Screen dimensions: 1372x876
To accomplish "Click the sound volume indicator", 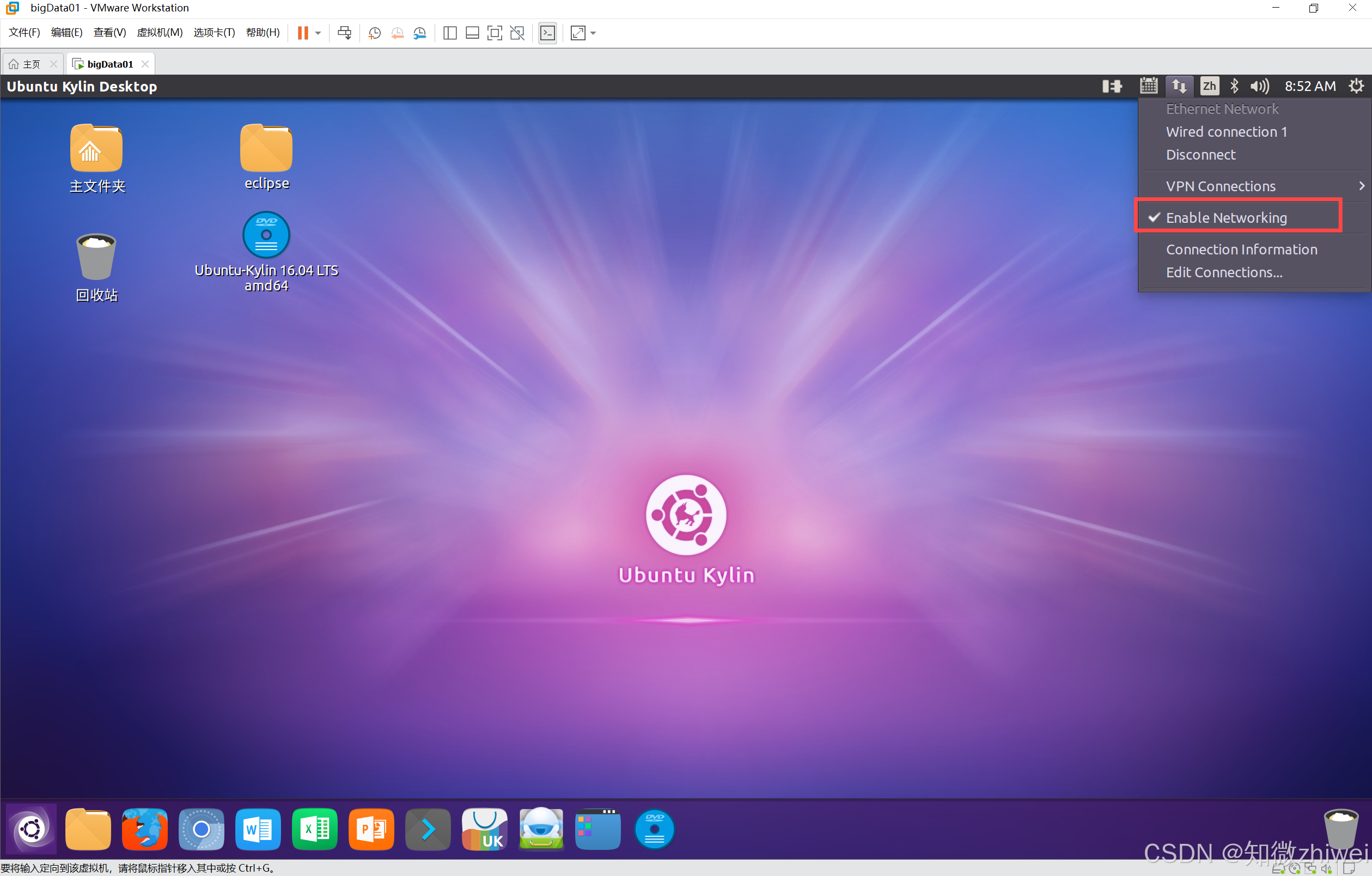I will pos(1260,86).
